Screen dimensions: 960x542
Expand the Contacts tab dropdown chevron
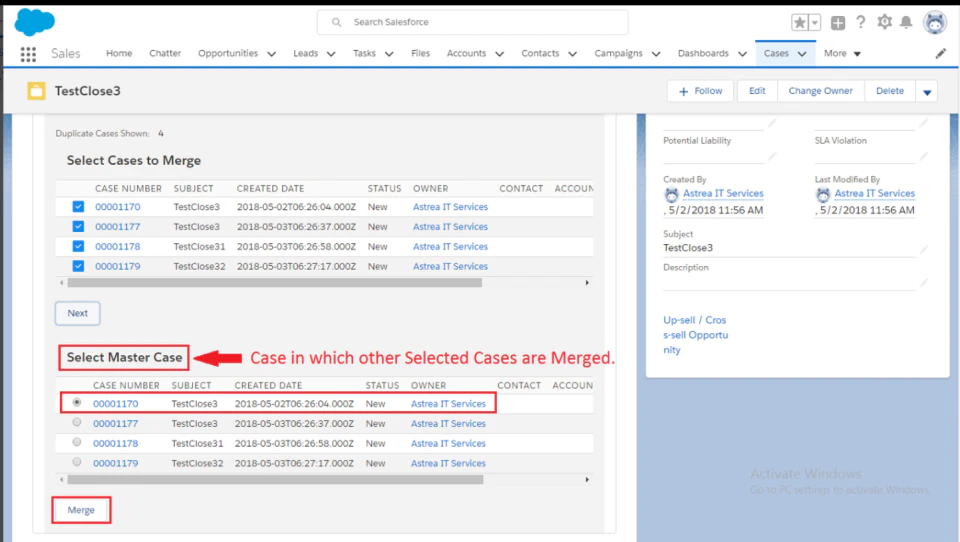click(x=572, y=54)
